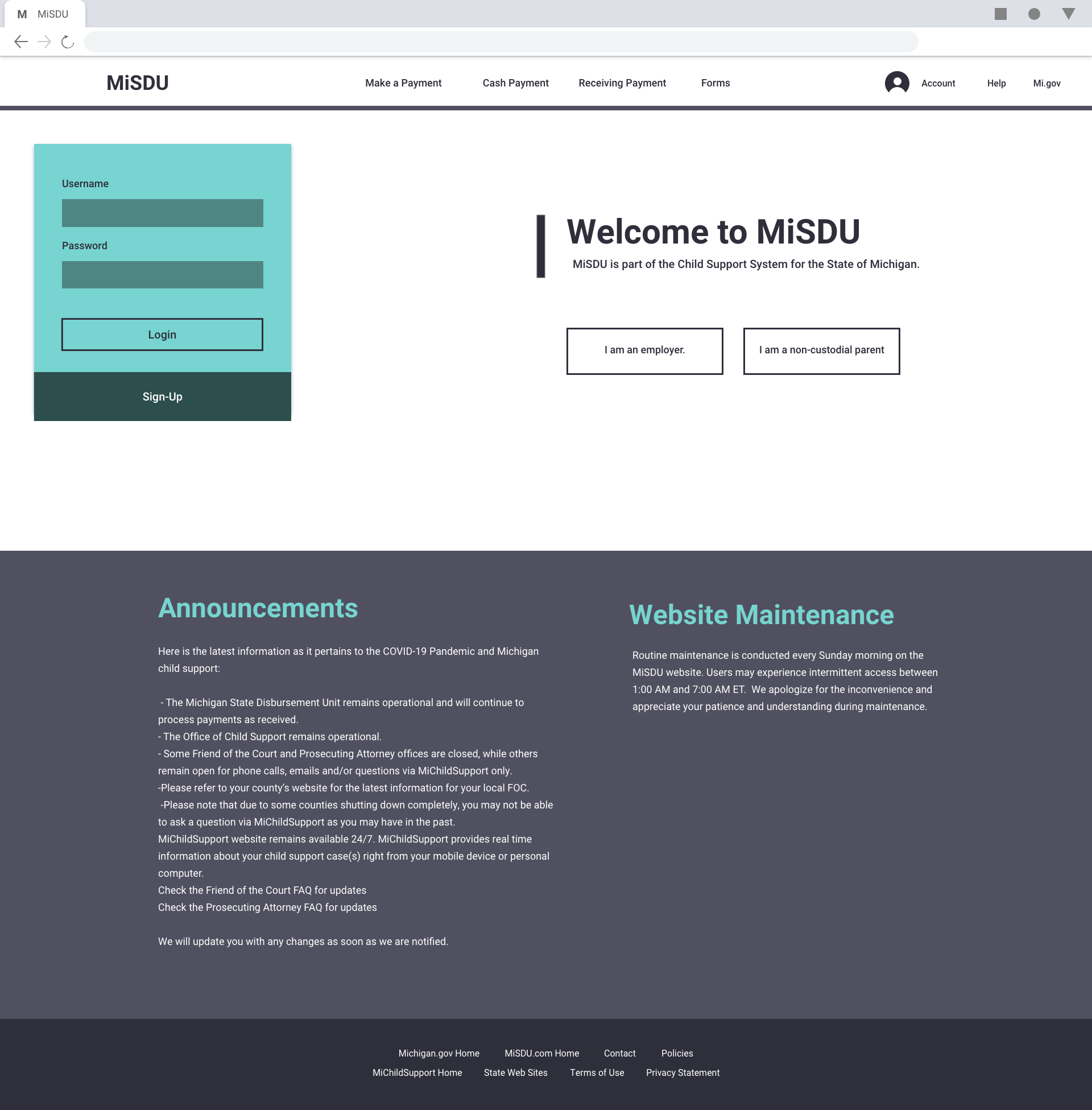This screenshot has height=1110, width=1092.
Task: Open the Forms navigation item
Action: tap(715, 82)
